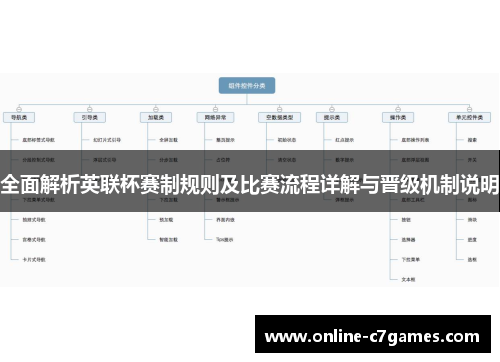The height and width of the screenshot is (362, 500).
Task: Collapse the 网络异常 branch toggle
Action: [x=215, y=109]
